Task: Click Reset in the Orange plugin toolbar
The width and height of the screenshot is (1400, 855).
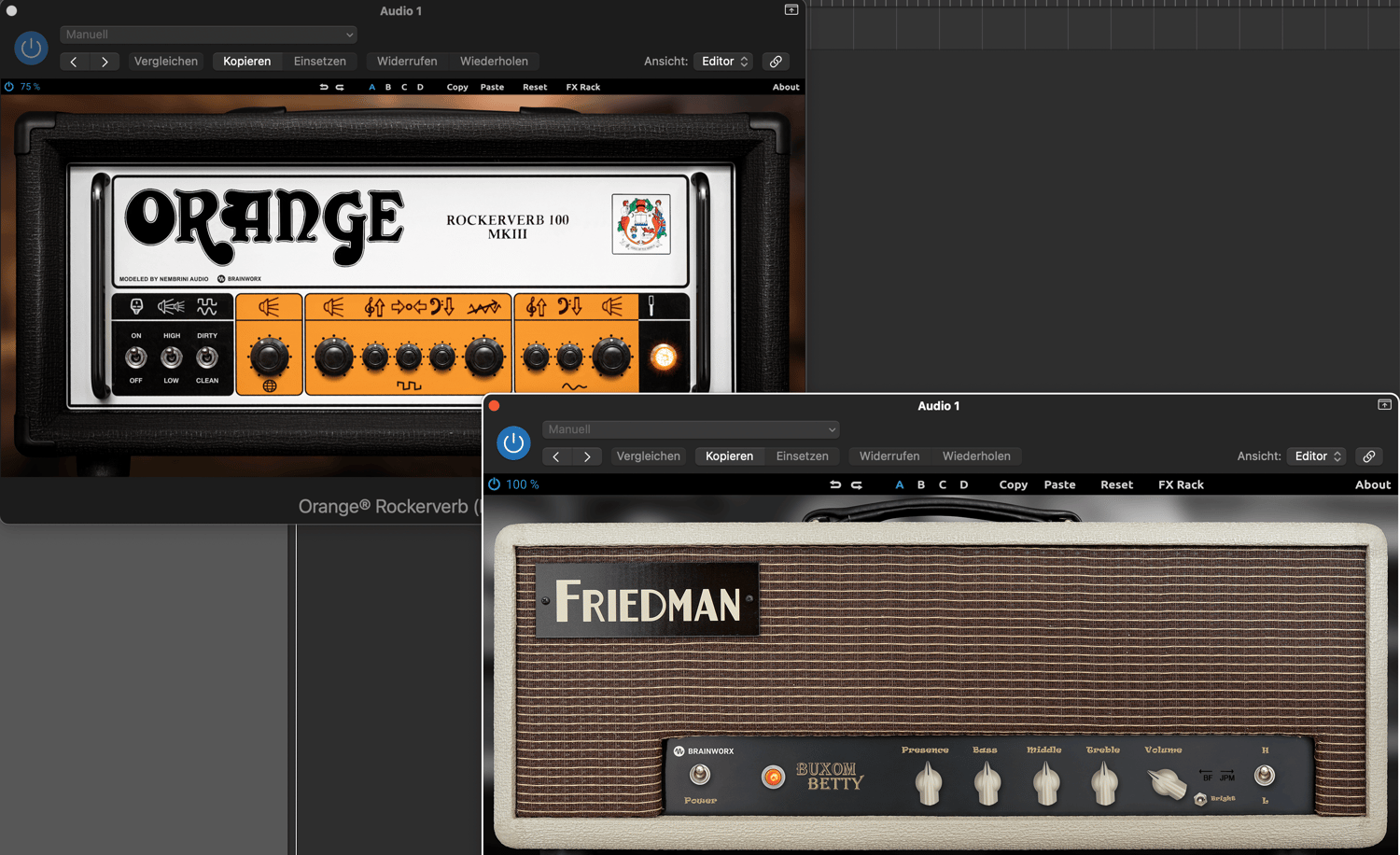Action: coord(535,87)
